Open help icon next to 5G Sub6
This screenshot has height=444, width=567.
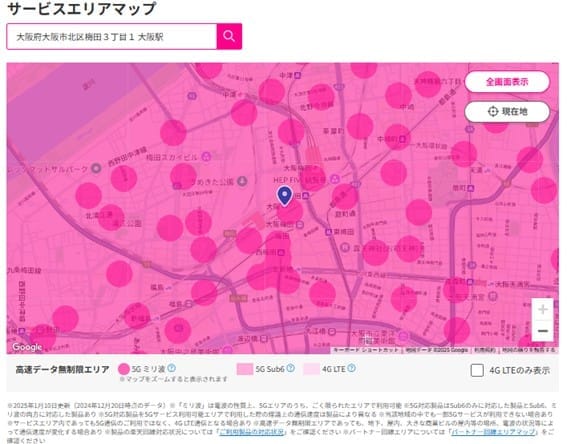[290, 368]
